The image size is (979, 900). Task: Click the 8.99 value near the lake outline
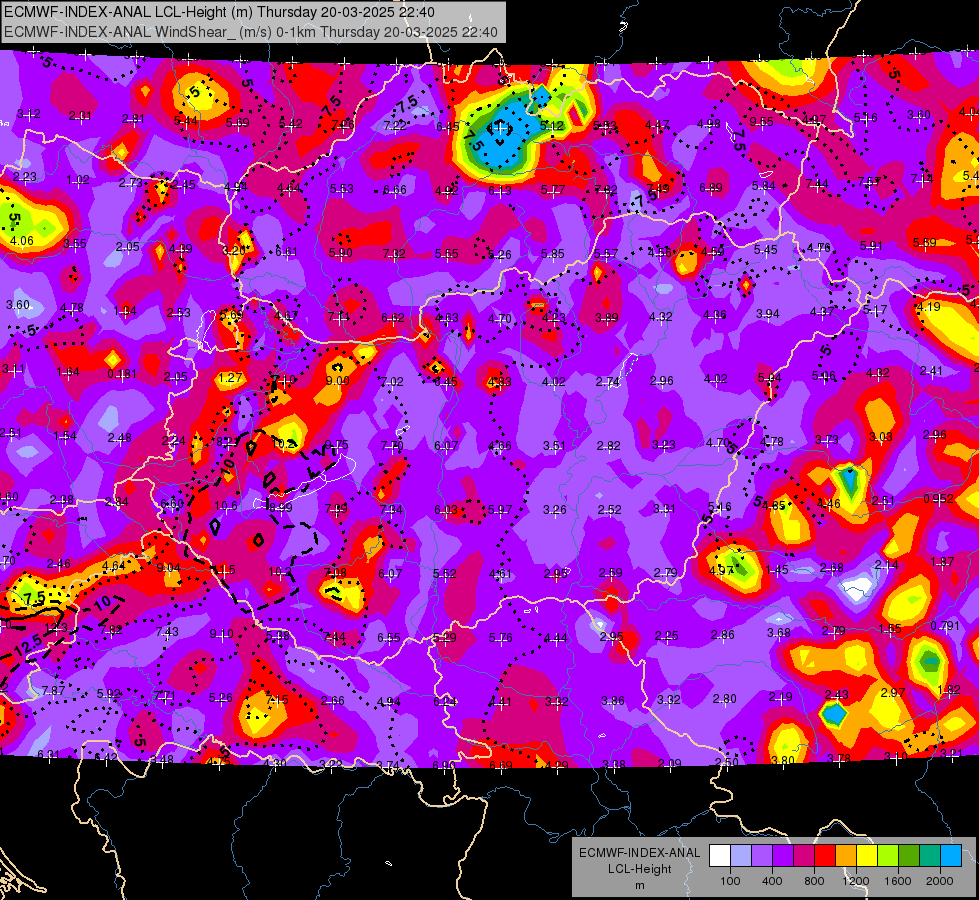coord(280,508)
